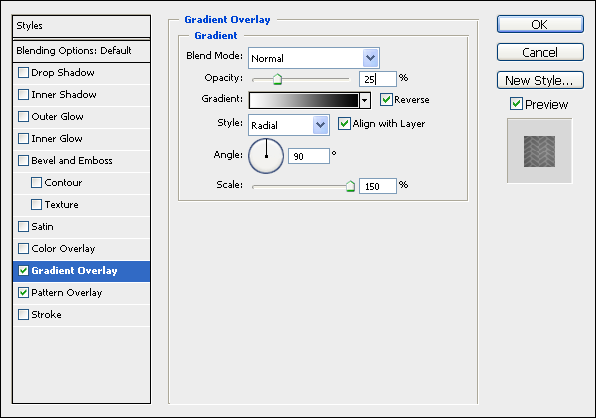Open the Styles panel entry

81,26
